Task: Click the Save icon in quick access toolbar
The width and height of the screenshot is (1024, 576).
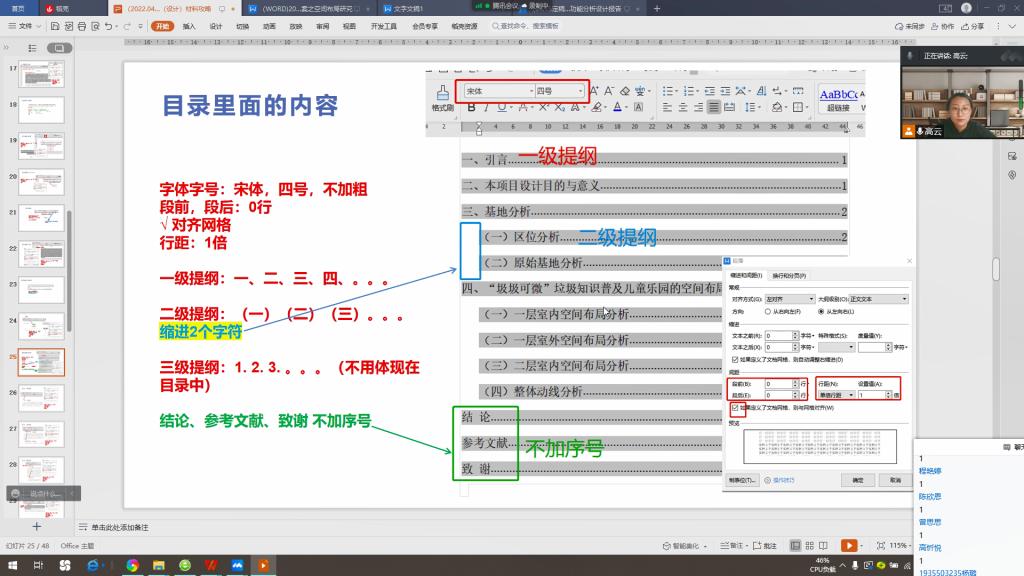Action: 55,26
